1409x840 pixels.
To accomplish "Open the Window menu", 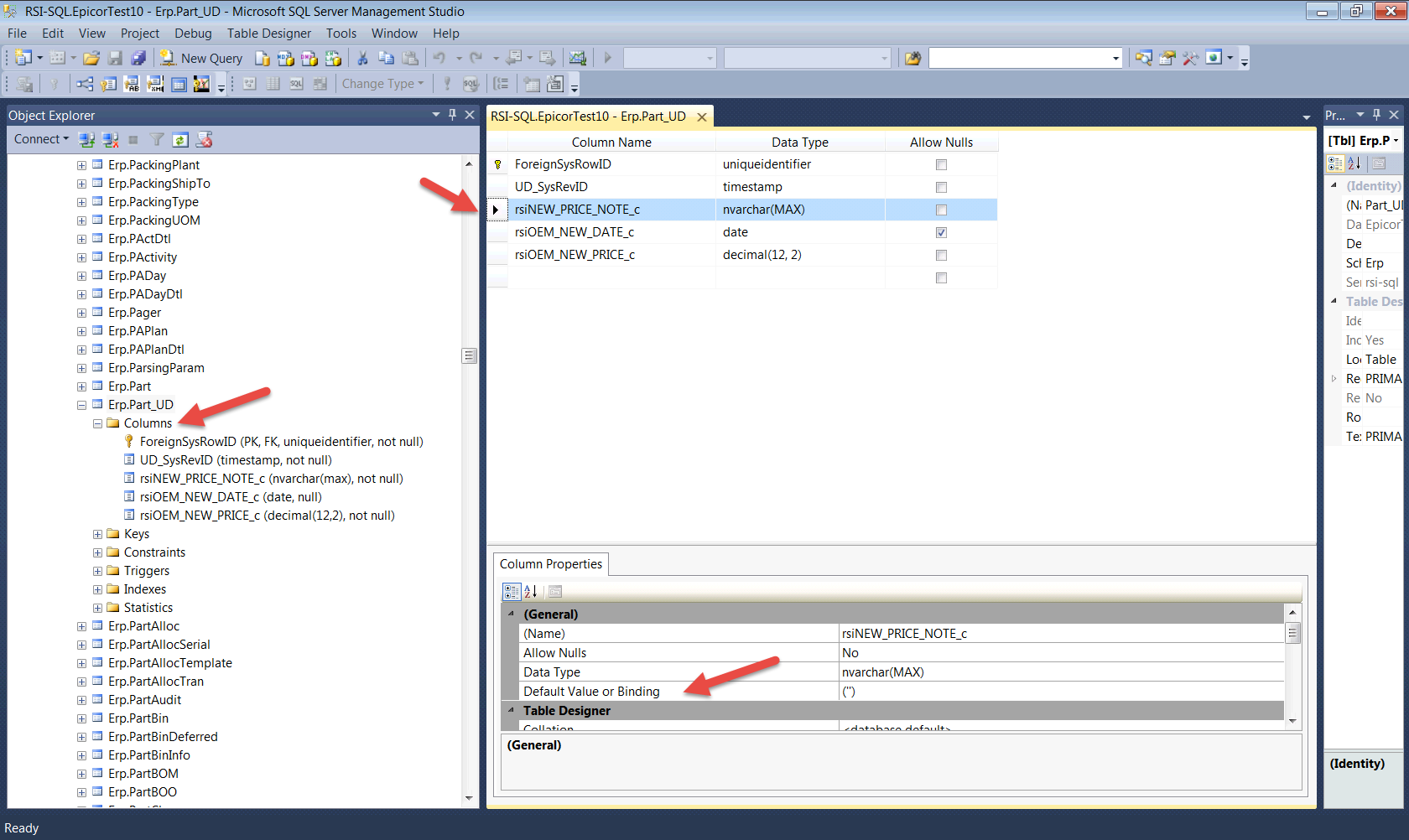I will 394,34.
